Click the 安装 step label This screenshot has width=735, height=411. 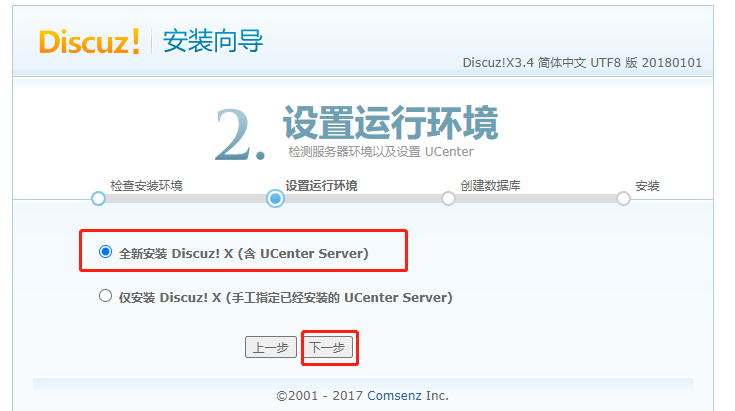(x=647, y=186)
